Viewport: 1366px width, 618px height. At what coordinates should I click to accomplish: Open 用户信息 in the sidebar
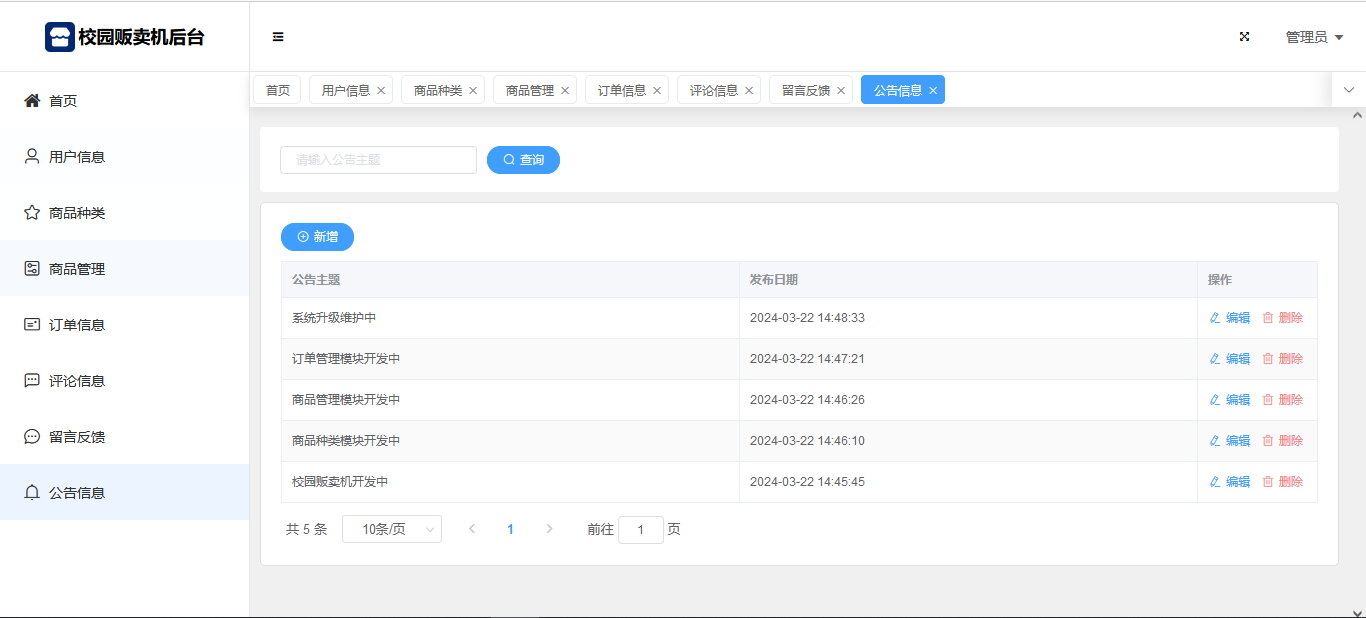76,157
